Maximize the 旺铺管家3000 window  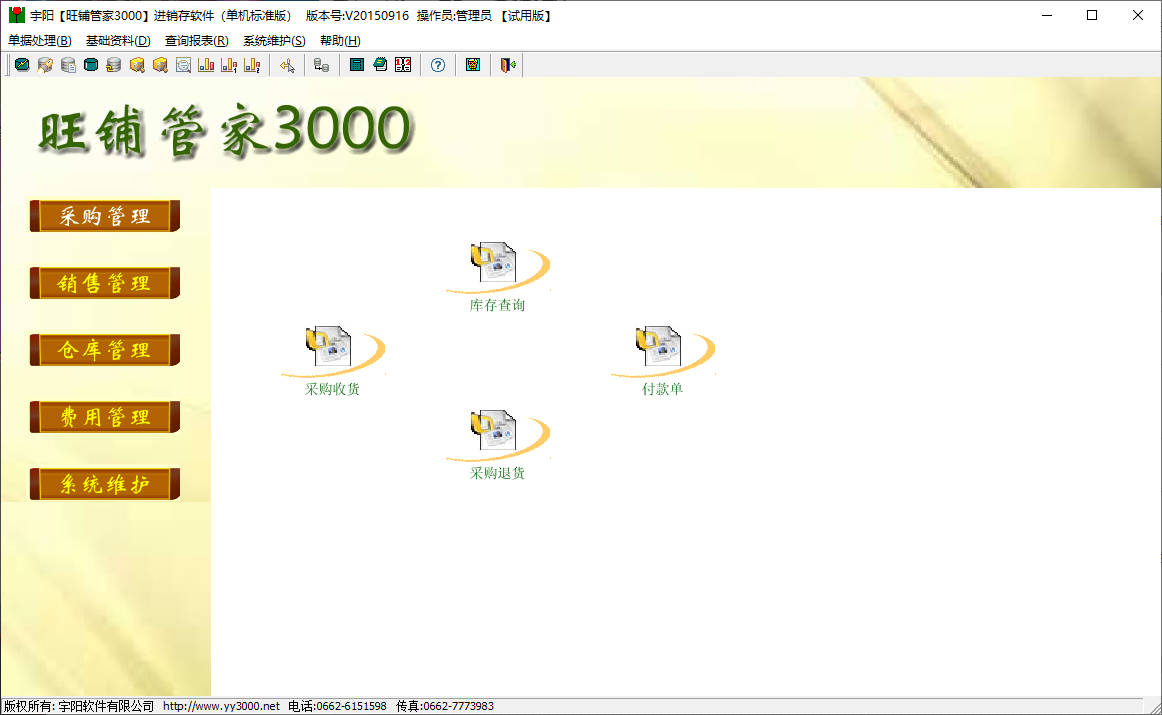(x=1092, y=15)
